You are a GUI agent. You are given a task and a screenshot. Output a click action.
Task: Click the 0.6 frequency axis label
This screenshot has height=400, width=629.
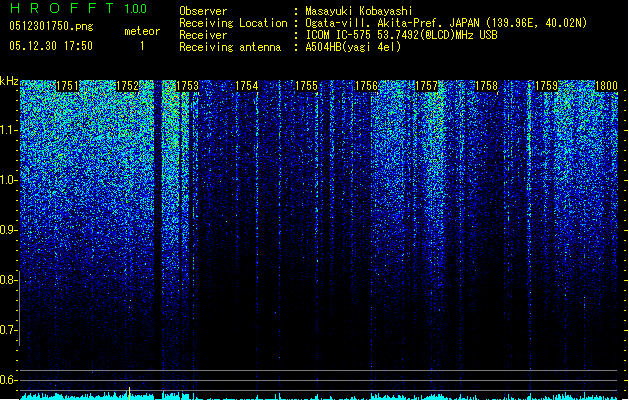8,380
